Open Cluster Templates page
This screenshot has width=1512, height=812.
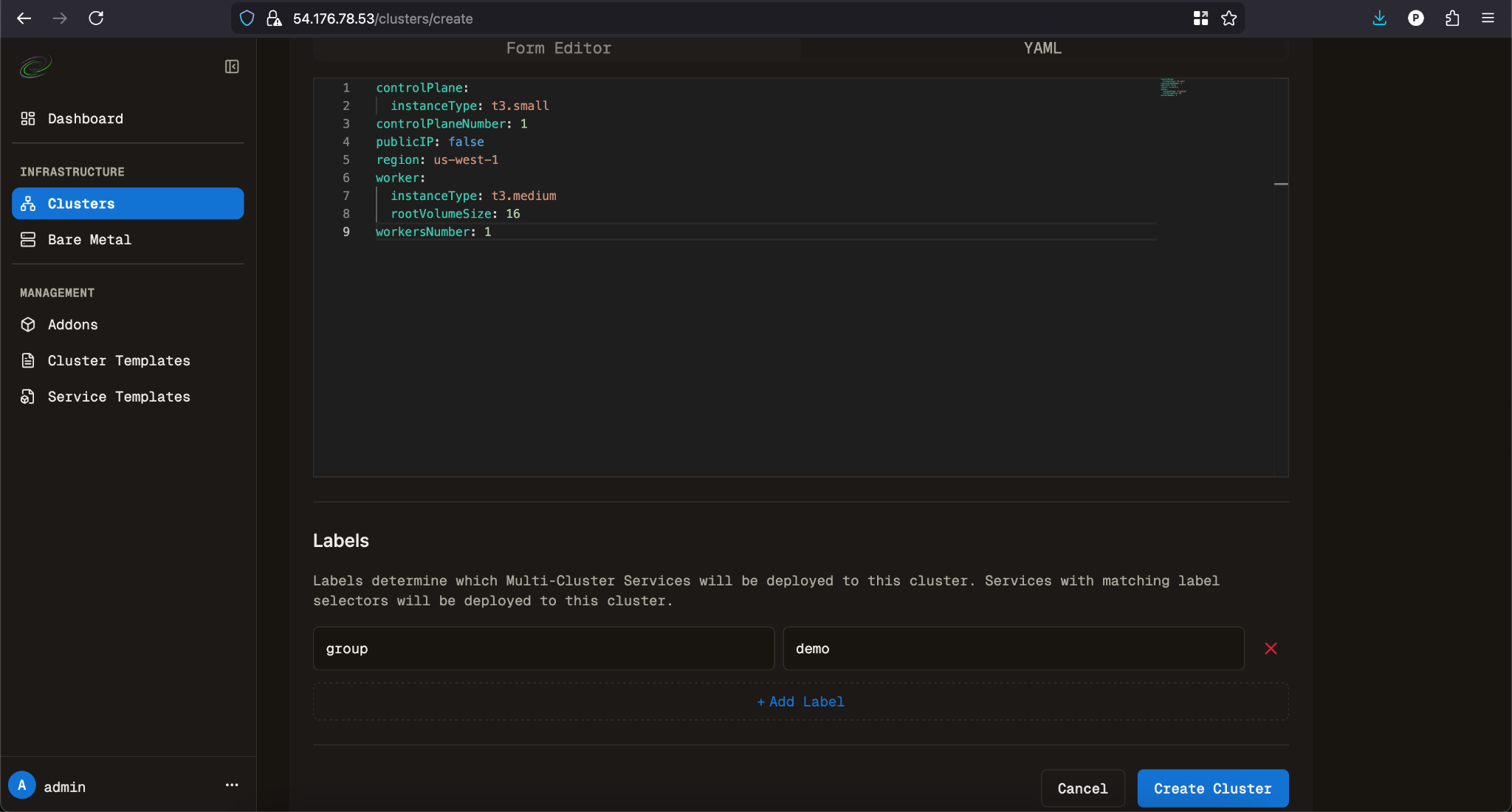coord(118,360)
